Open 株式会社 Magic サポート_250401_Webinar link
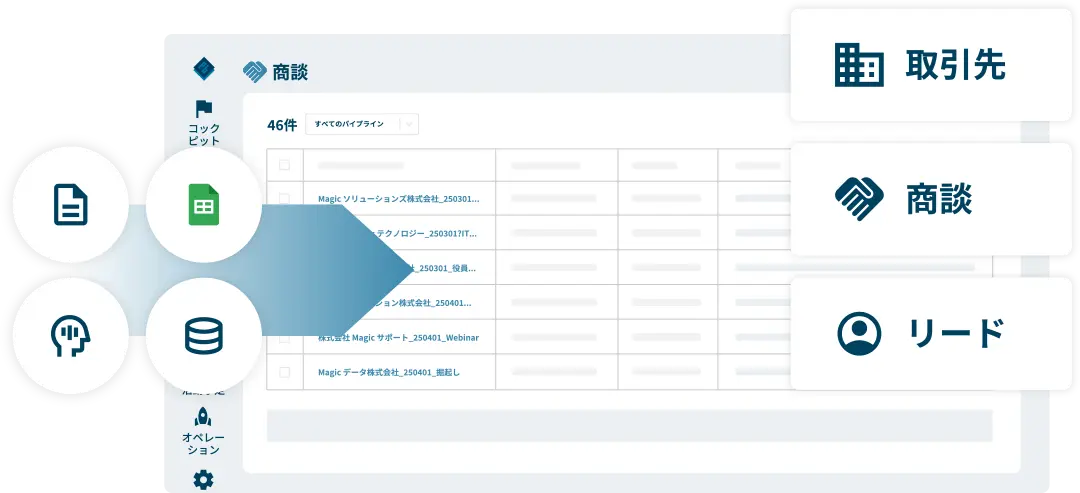 coord(398,338)
